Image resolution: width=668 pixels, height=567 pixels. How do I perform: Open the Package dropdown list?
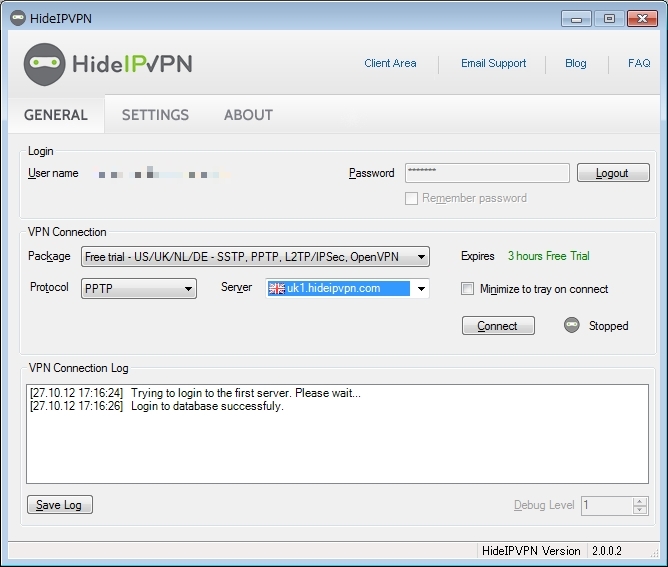[255, 257]
